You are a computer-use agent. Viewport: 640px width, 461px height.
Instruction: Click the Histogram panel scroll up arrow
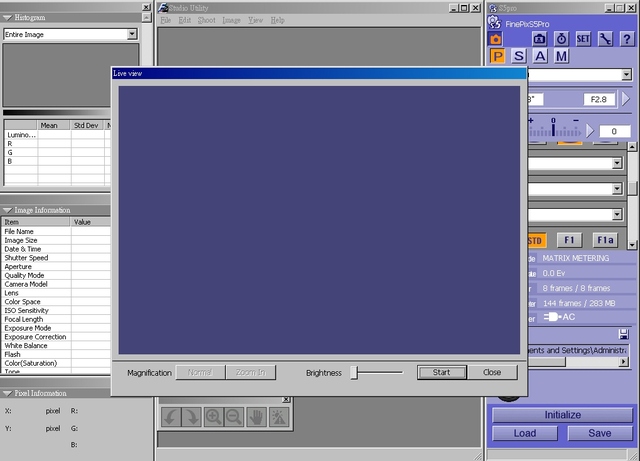tap(147, 17)
